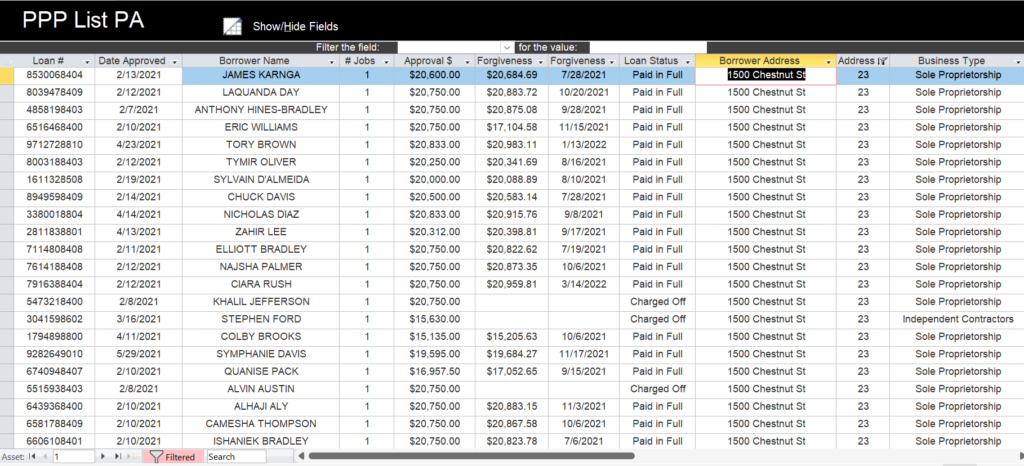This screenshot has width=1024, height=466.
Task: Click the Show/Hide Fields icon
Action: pyautogui.click(x=232, y=26)
